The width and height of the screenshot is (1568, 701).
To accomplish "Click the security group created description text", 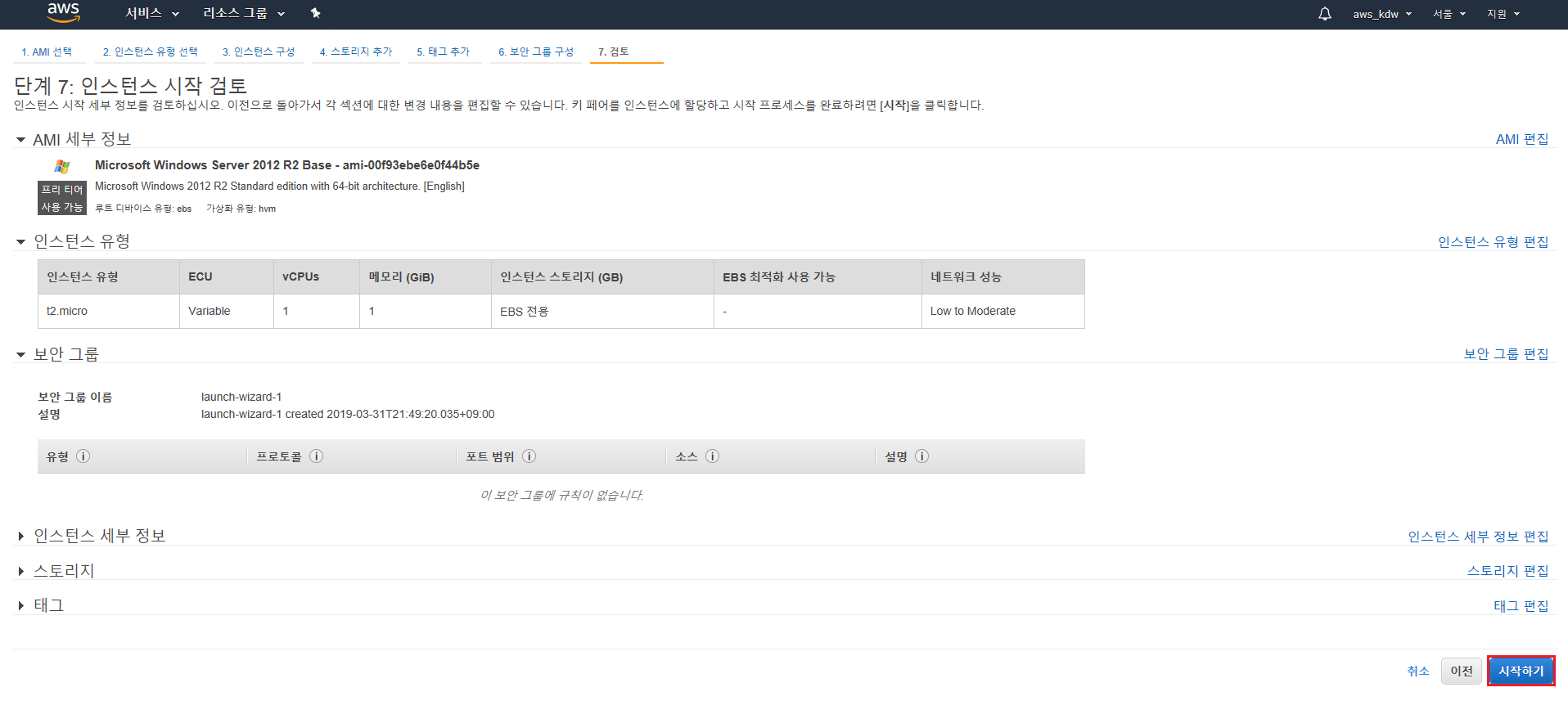I will (x=348, y=414).
